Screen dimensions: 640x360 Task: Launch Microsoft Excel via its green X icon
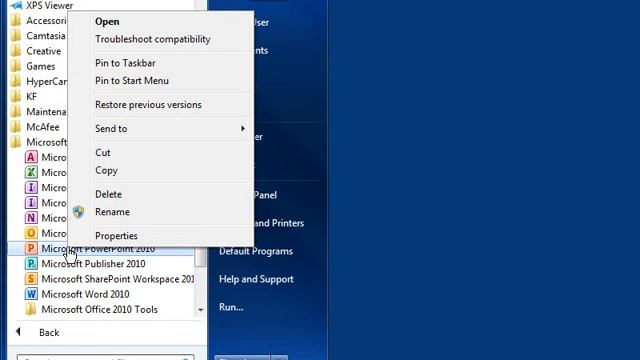coord(31,172)
